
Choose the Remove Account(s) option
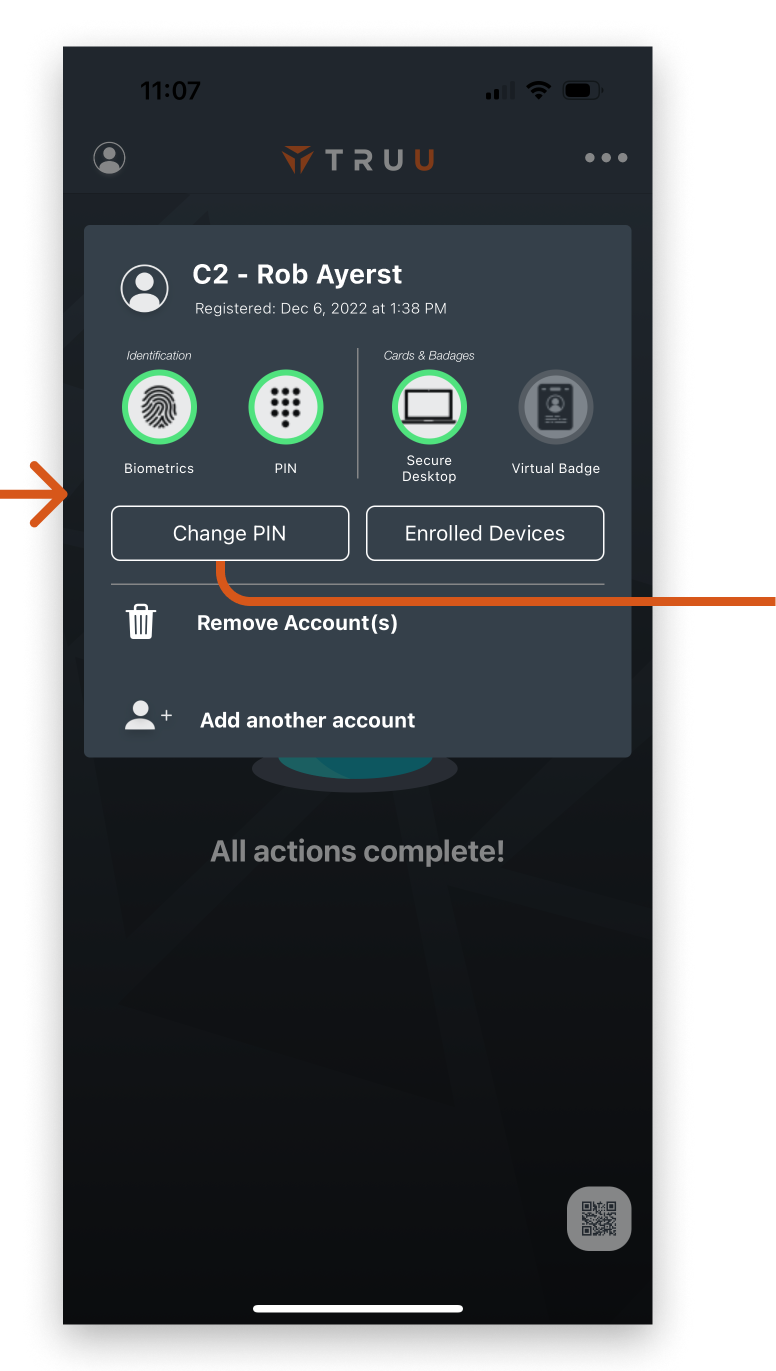click(297, 623)
